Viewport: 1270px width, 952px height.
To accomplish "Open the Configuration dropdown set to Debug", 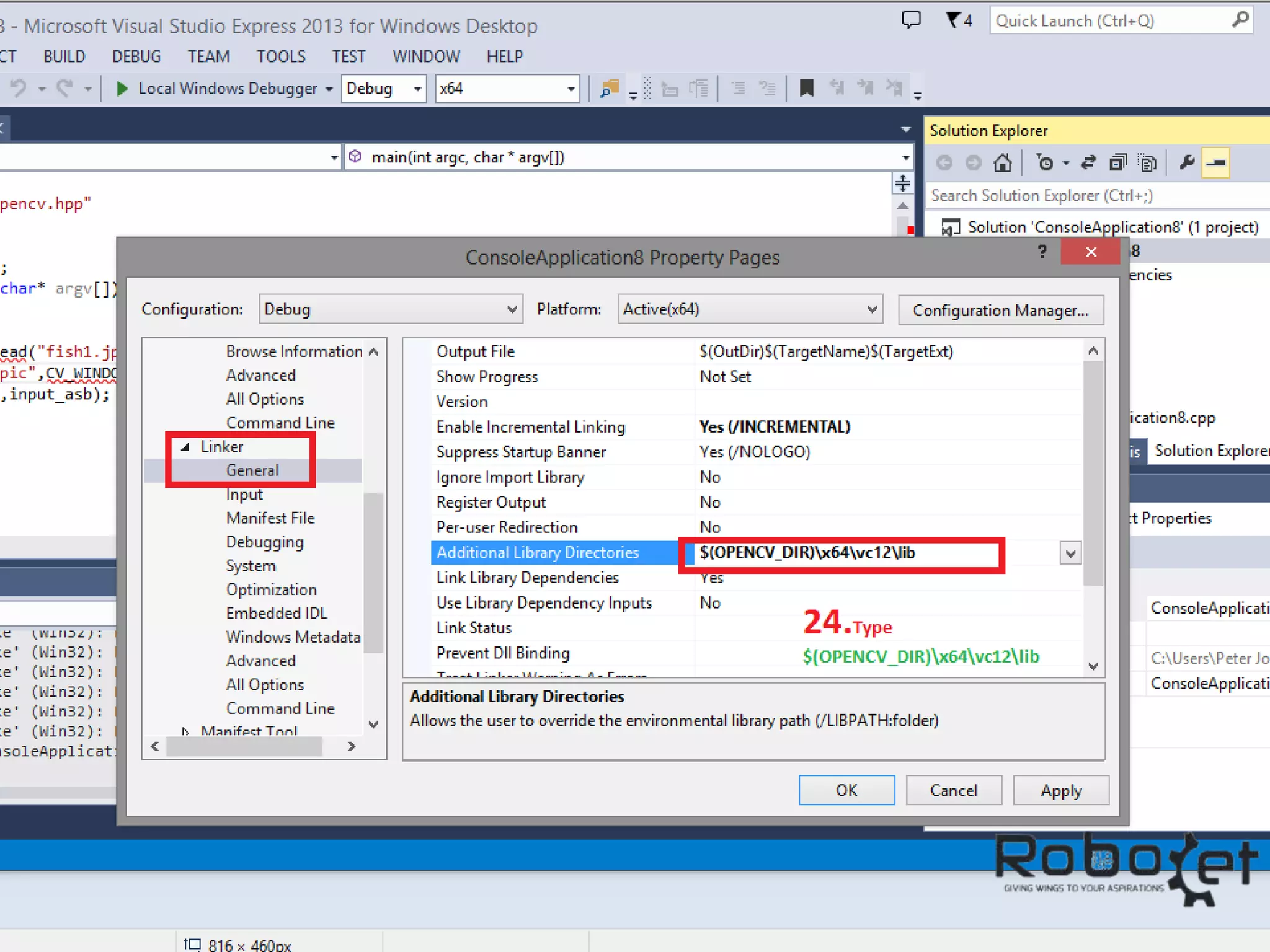I will 391,309.
